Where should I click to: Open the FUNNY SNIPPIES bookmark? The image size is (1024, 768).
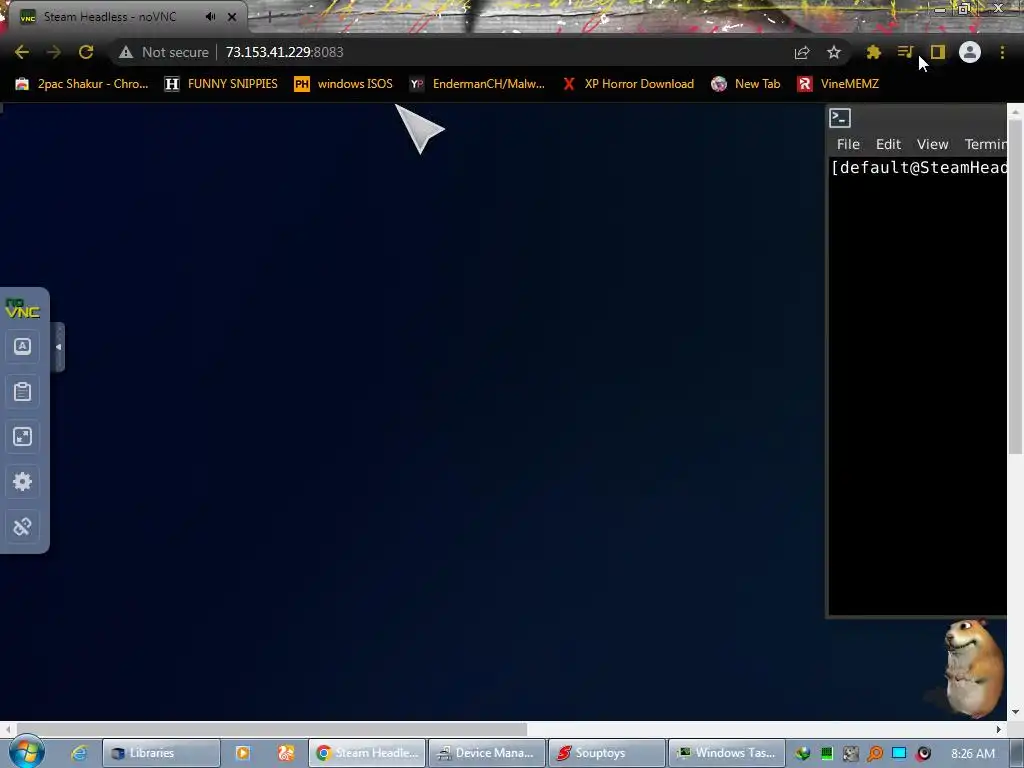[x=221, y=84]
